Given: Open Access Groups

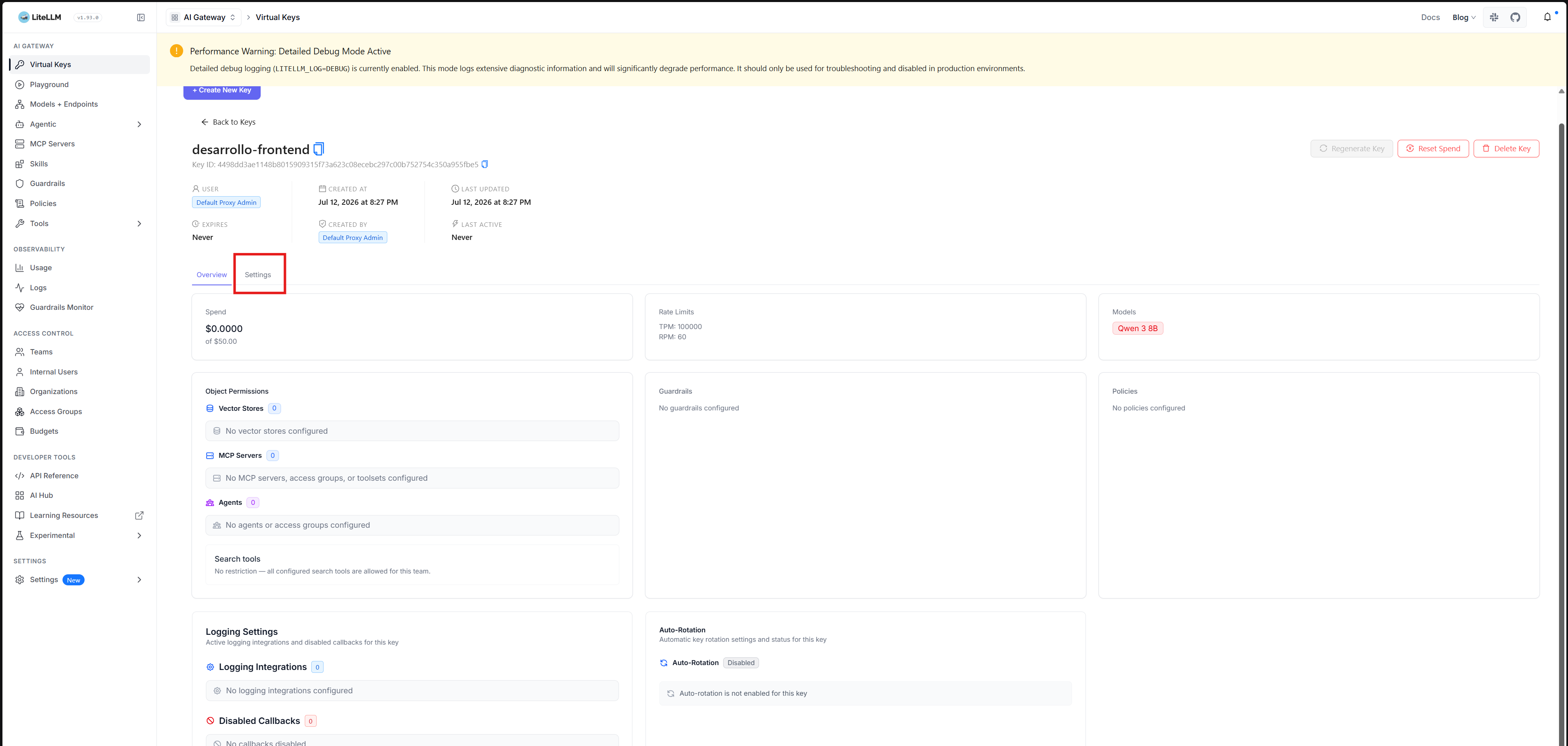Looking at the screenshot, I should 79,412.
